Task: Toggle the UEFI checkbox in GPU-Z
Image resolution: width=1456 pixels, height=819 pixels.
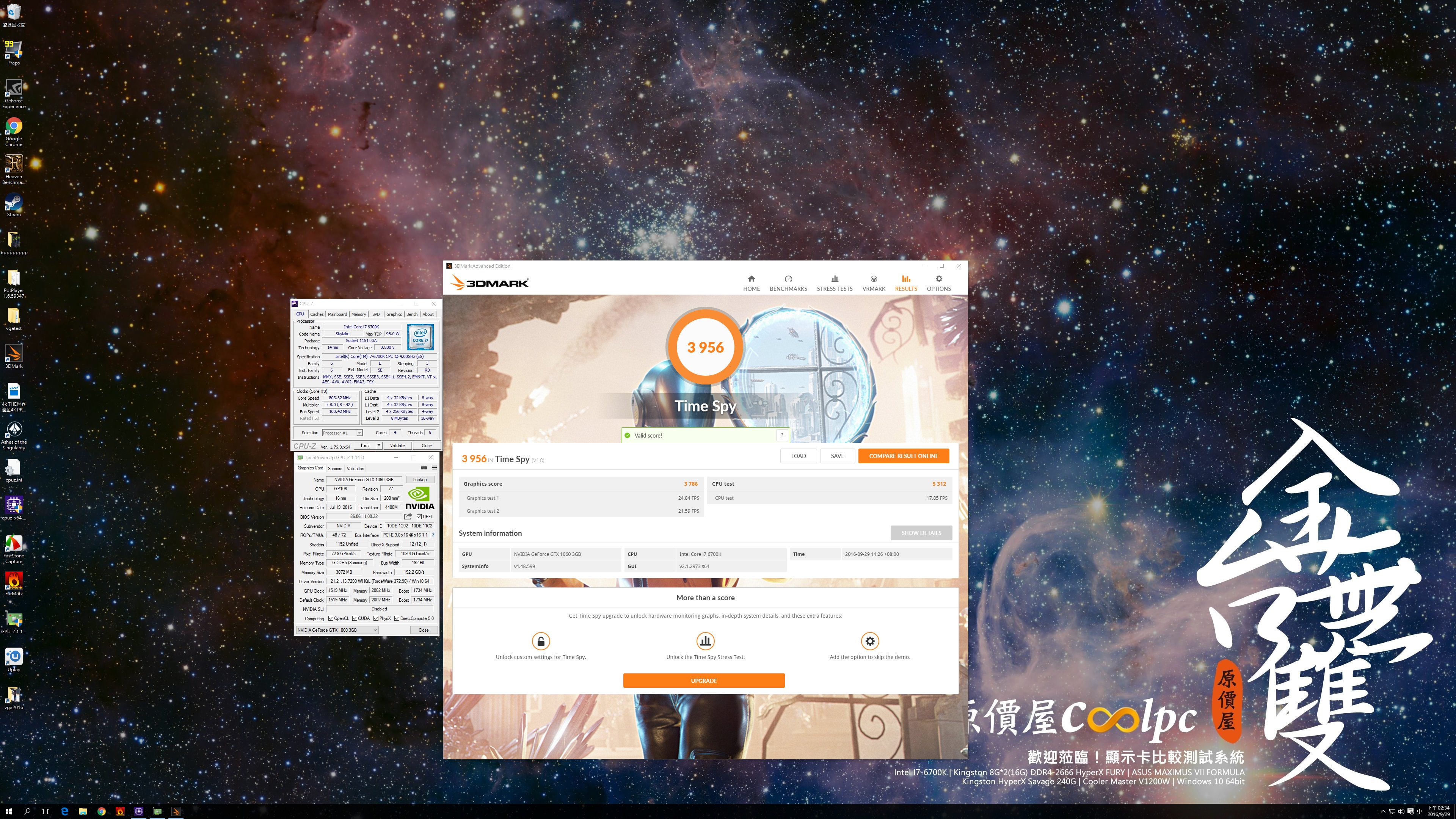Action: click(419, 516)
